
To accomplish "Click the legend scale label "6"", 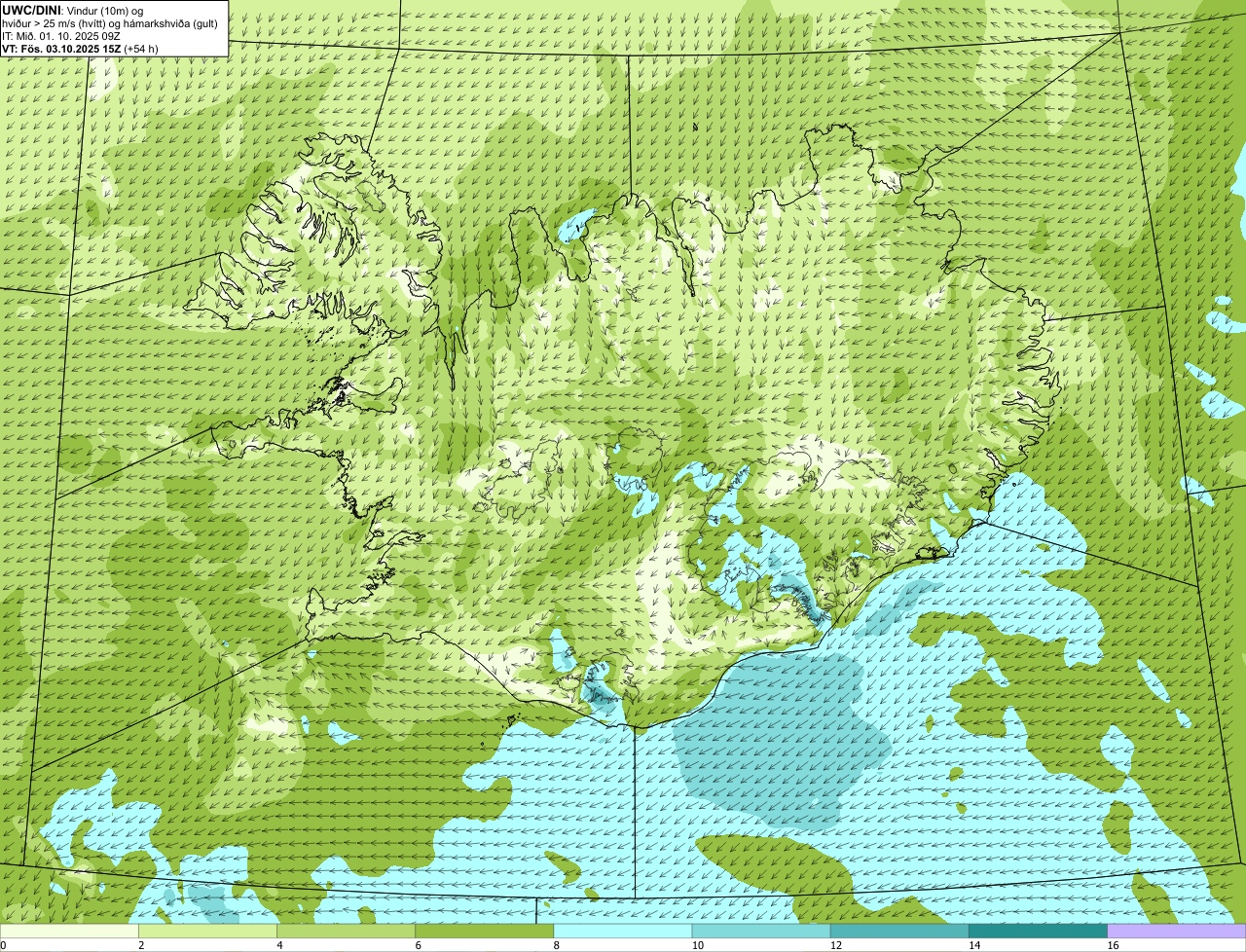I will (x=419, y=945).
